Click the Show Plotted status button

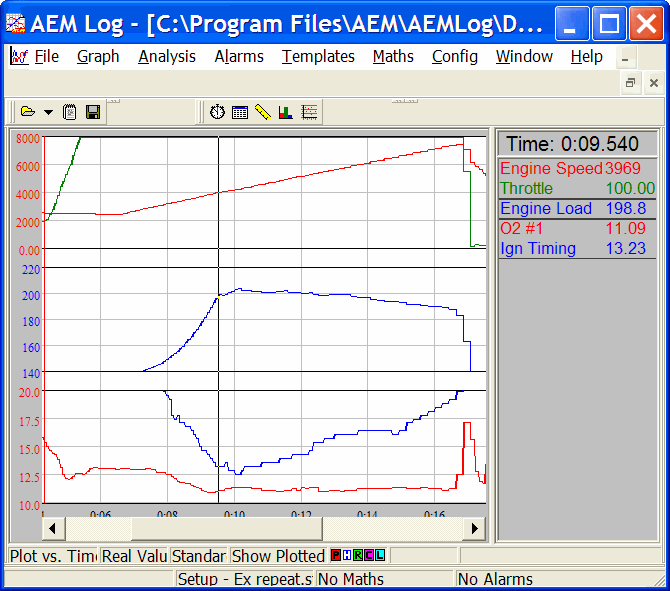(x=278, y=556)
